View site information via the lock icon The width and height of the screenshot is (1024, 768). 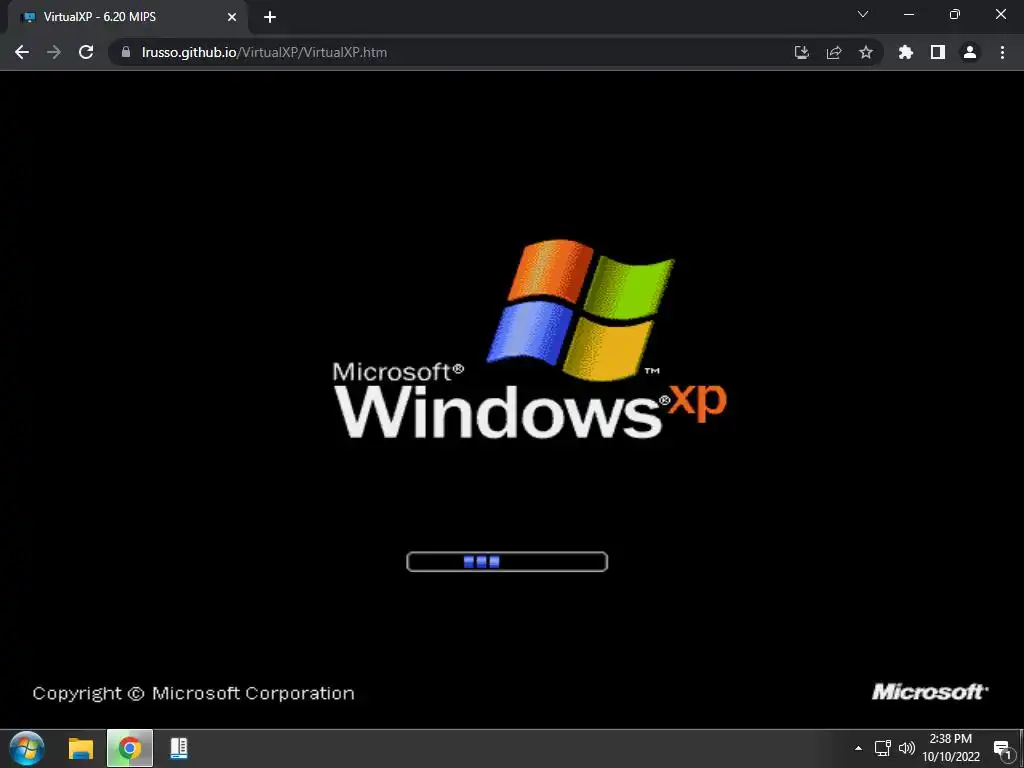point(126,52)
